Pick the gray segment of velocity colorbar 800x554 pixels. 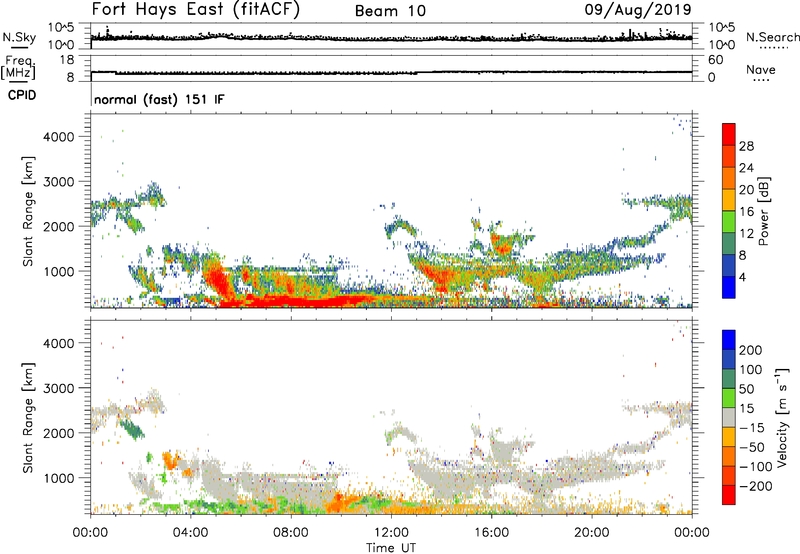[x=729, y=417]
